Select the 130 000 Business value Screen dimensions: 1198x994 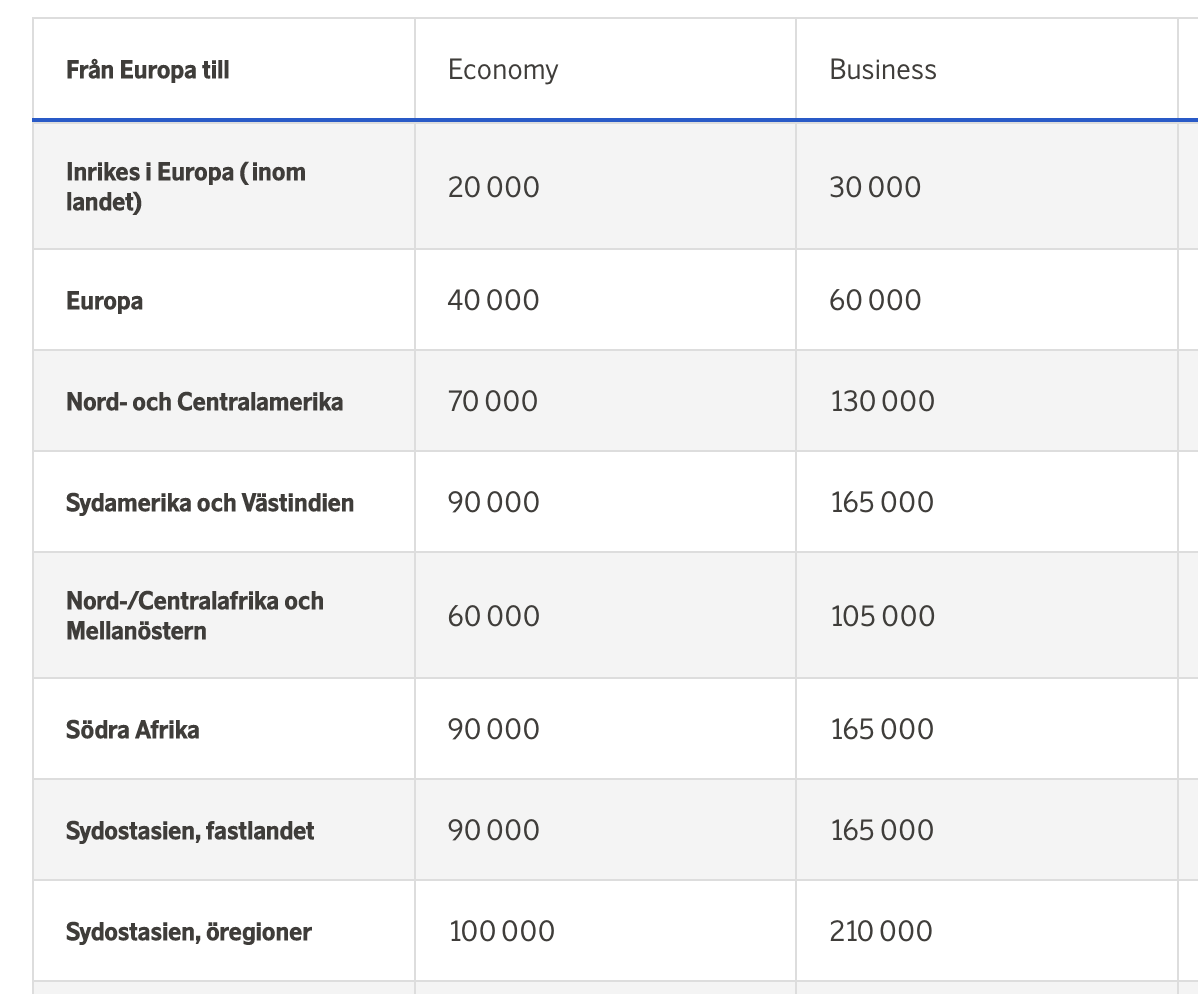coord(882,402)
